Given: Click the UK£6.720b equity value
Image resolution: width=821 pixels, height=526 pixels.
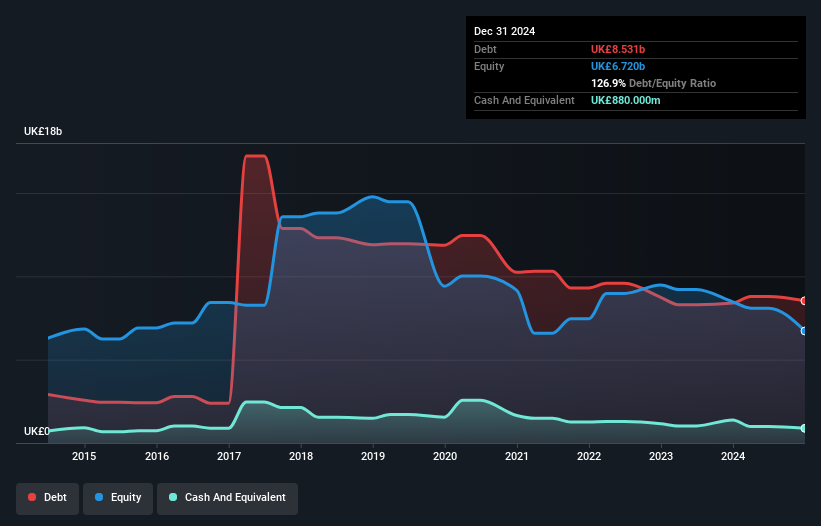Looking at the screenshot, I should pos(618,66).
